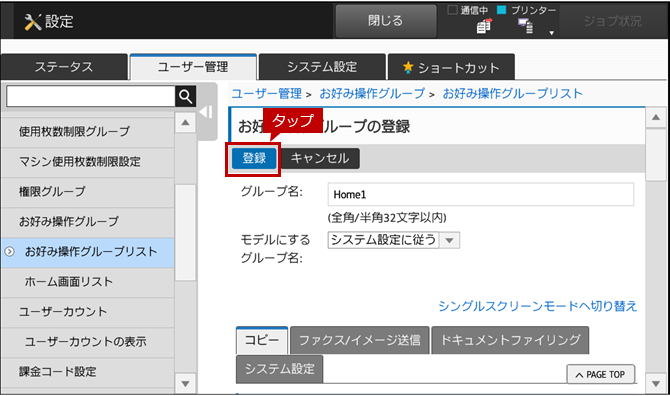Click sidebar scroll down arrow

click(185, 384)
